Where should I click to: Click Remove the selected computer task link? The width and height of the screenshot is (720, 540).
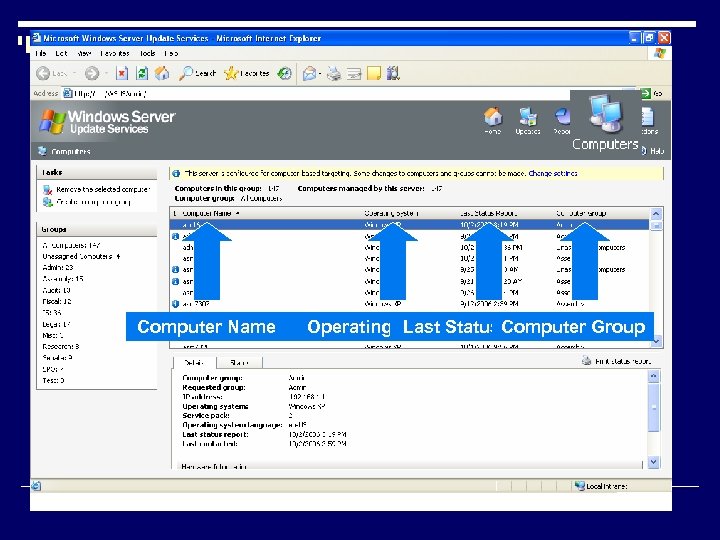click(x=103, y=189)
